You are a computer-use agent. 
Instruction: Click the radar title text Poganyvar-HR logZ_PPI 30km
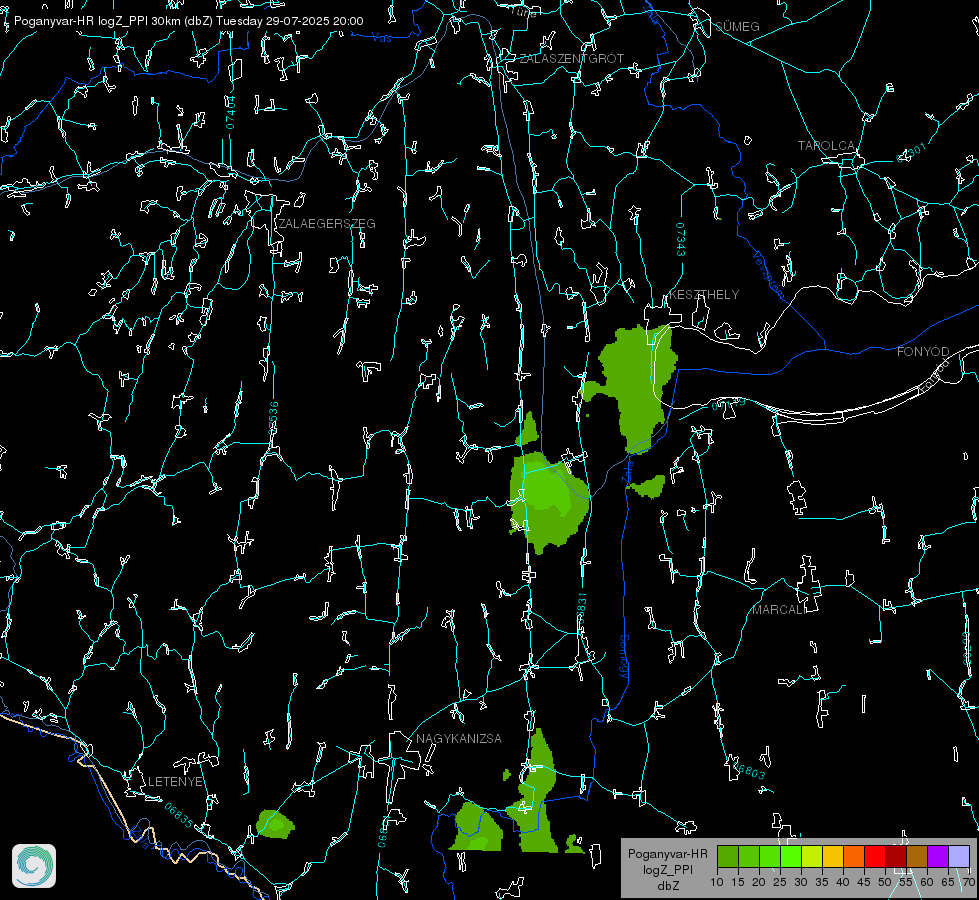(97, 21)
